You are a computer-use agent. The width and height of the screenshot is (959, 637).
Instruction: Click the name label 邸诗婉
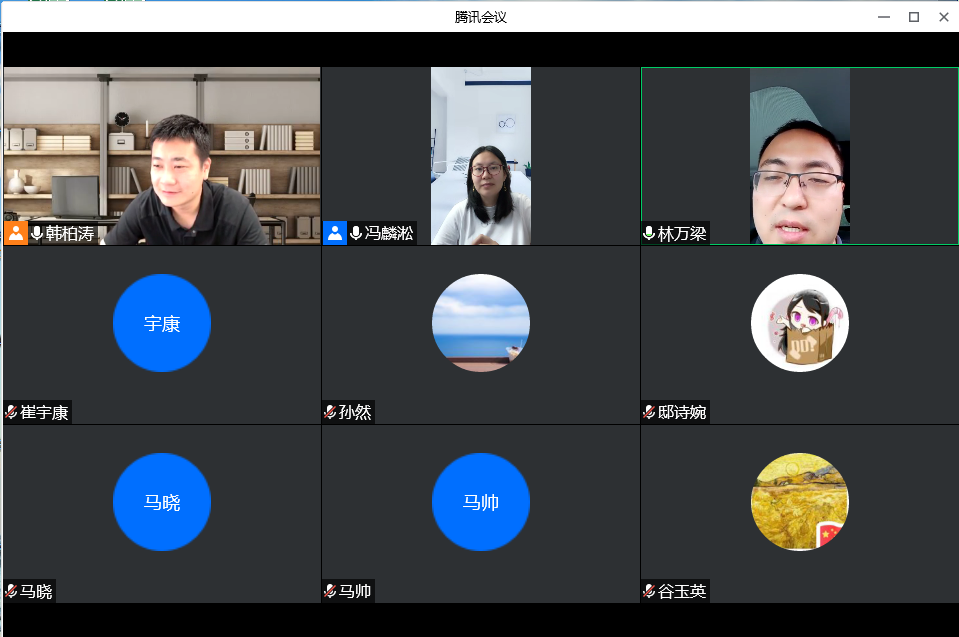pyautogui.click(x=682, y=413)
